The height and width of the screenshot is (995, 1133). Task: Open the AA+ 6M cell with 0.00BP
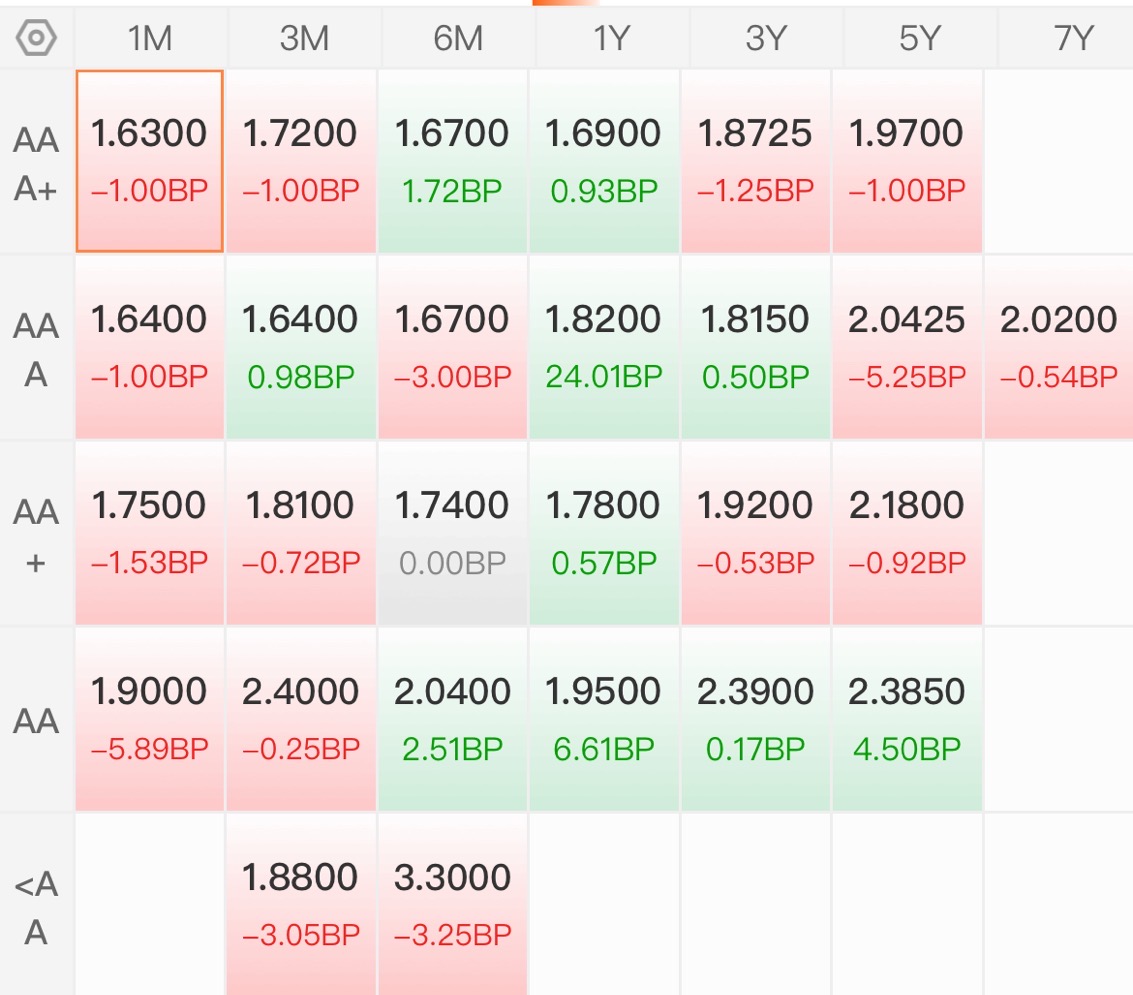coord(452,533)
